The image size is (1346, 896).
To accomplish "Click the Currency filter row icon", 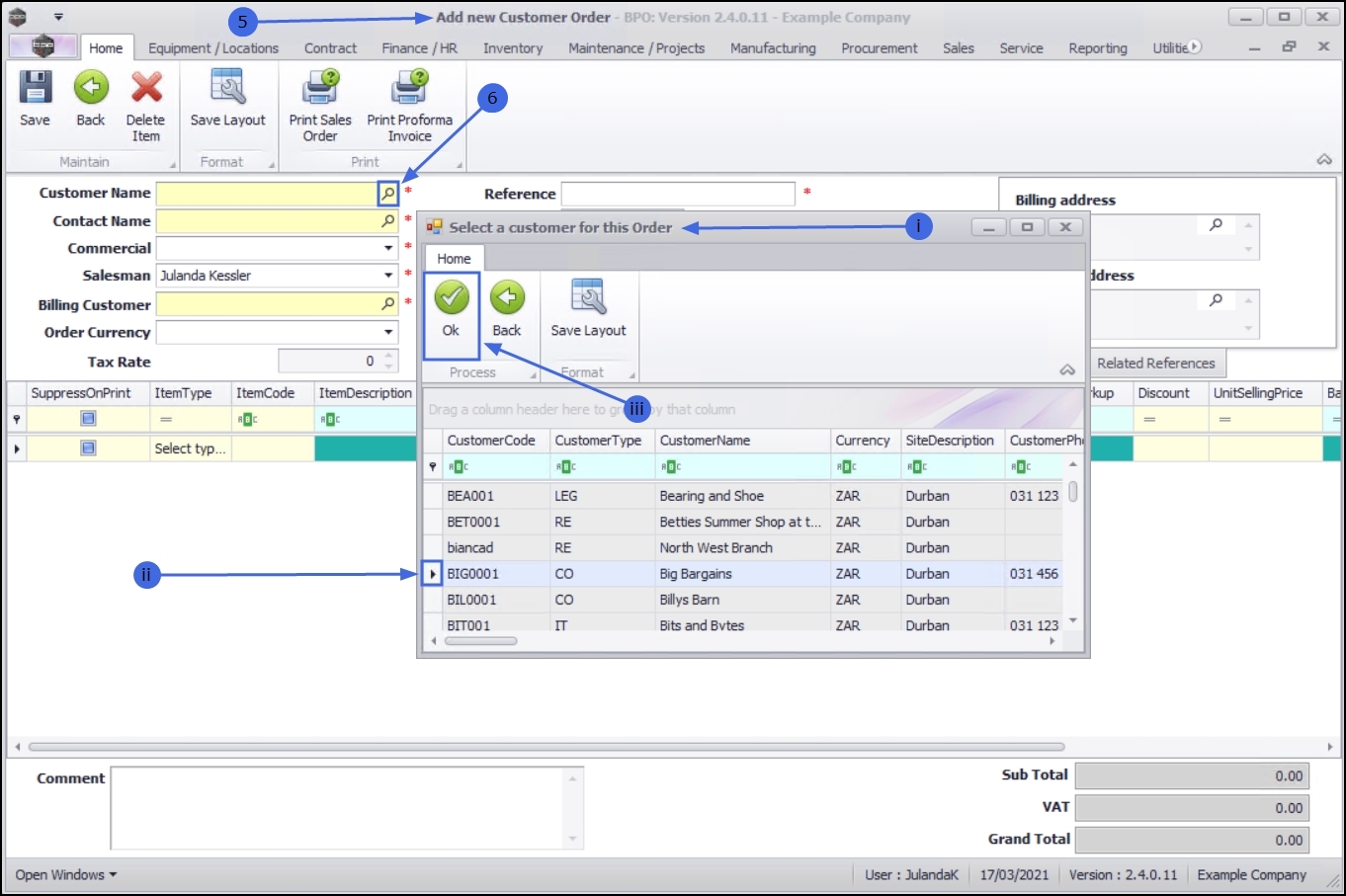I will [846, 467].
